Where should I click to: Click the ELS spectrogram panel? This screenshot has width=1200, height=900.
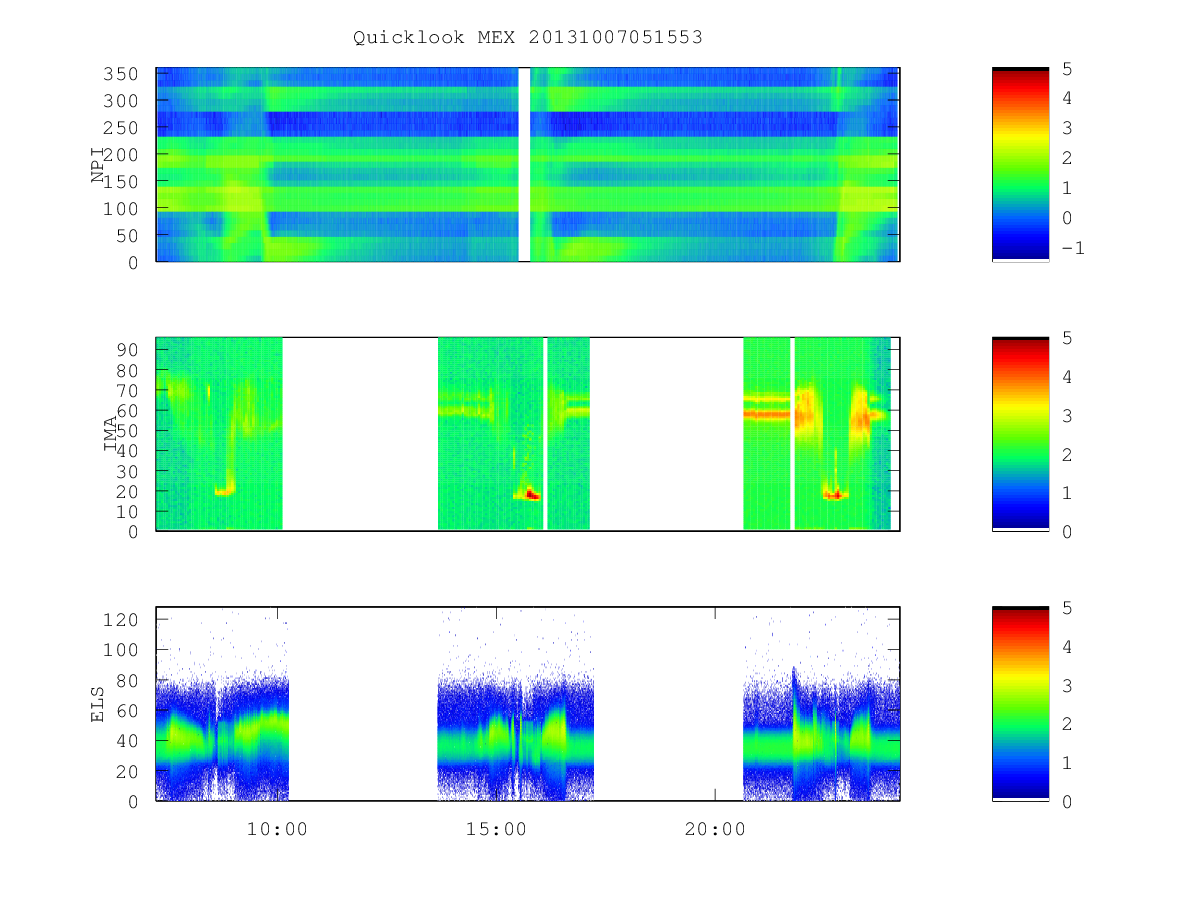(528, 704)
